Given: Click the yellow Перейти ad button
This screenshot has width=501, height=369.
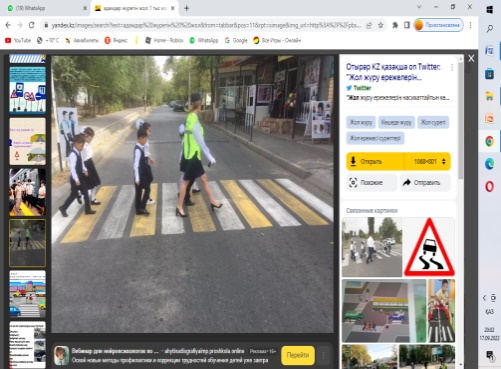Looking at the screenshot, I should (x=298, y=355).
